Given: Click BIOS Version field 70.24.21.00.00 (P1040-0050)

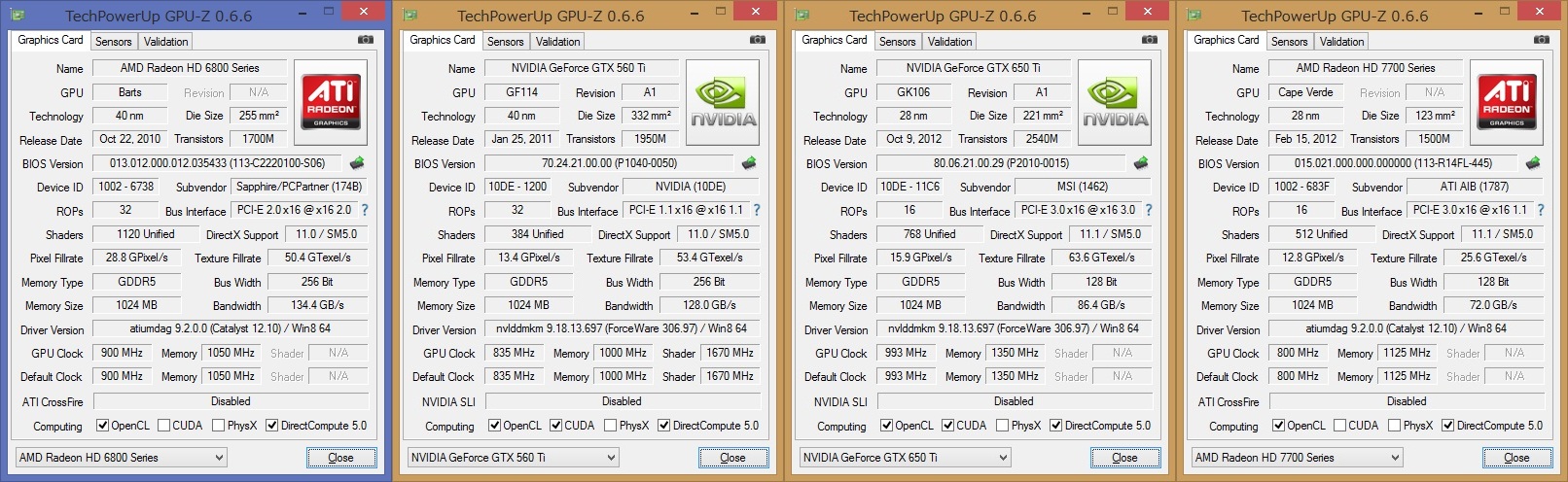Looking at the screenshot, I should click(x=610, y=163).
